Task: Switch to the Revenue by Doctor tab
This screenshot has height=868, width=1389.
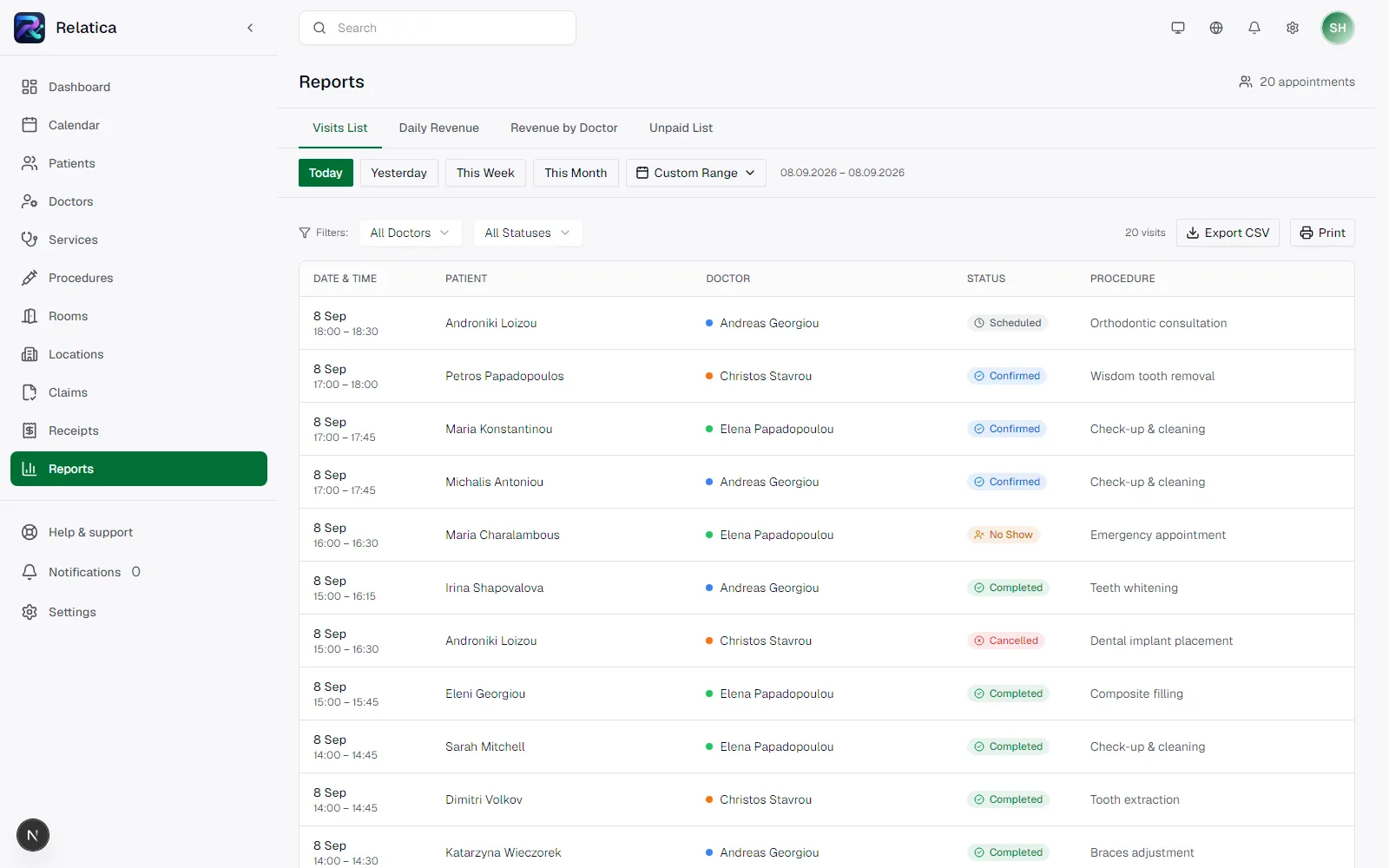Action: [x=564, y=128]
